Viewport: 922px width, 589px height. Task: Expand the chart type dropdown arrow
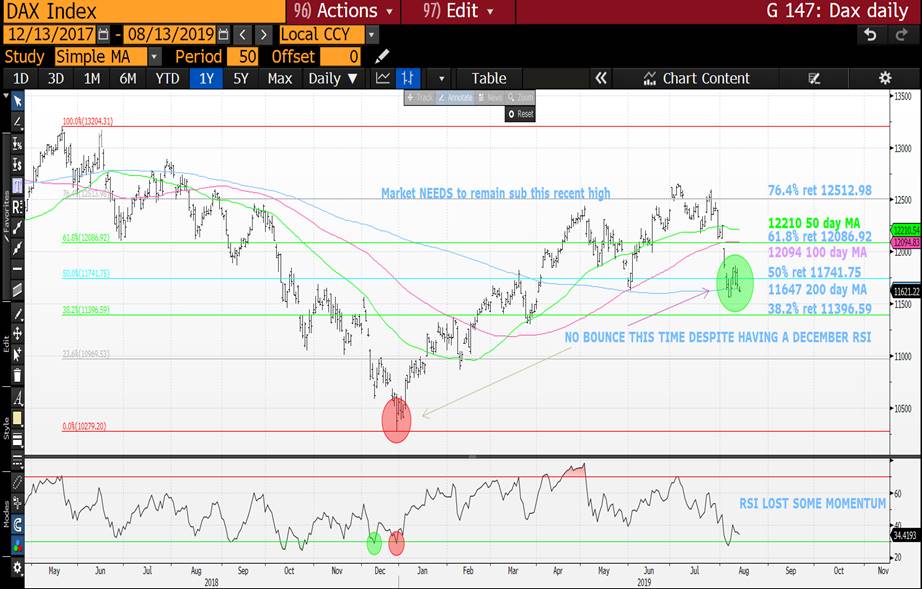[441, 78]
